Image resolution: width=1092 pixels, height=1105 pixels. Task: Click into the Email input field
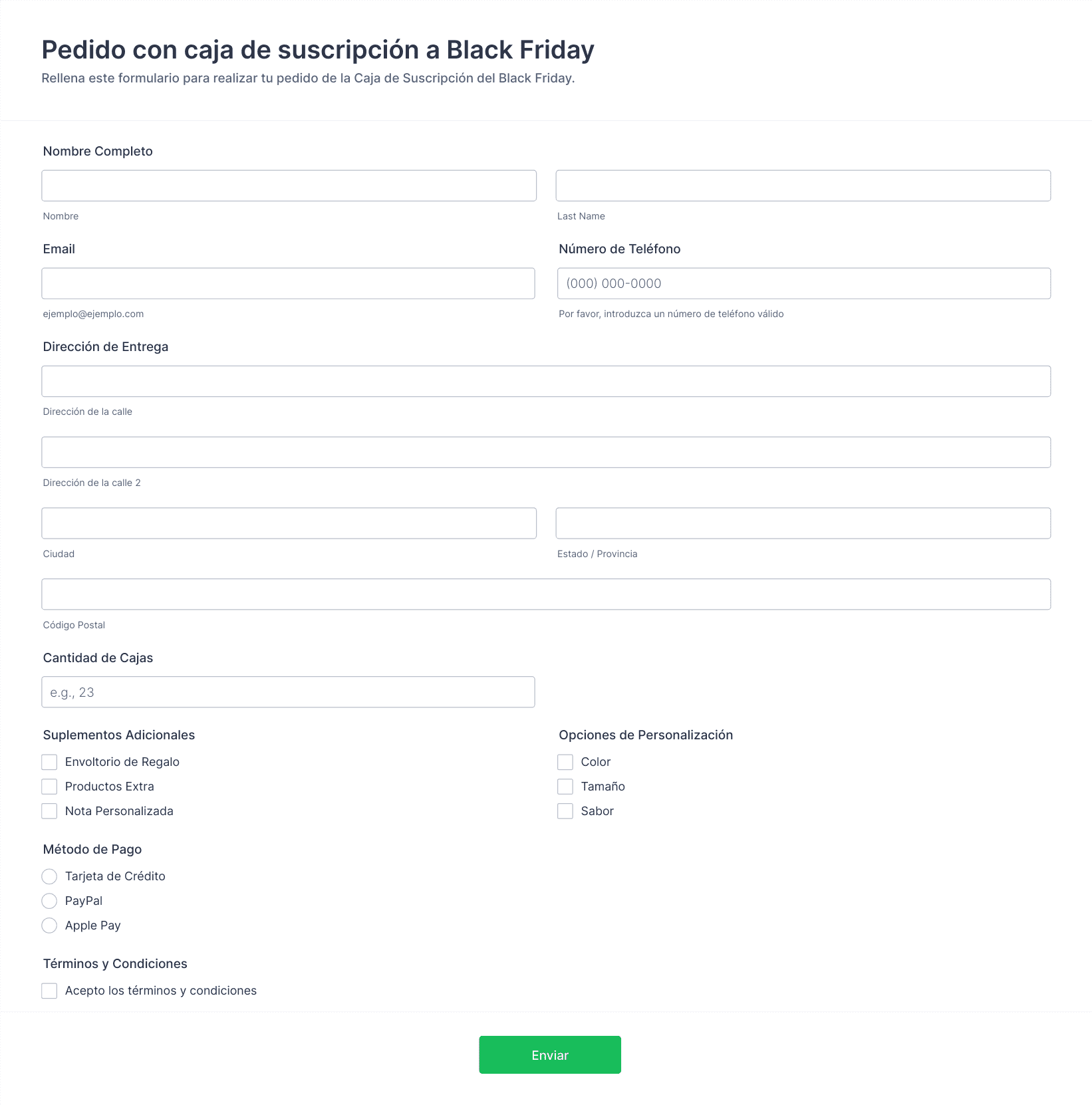pyautogui.click(x=288, y=283)
